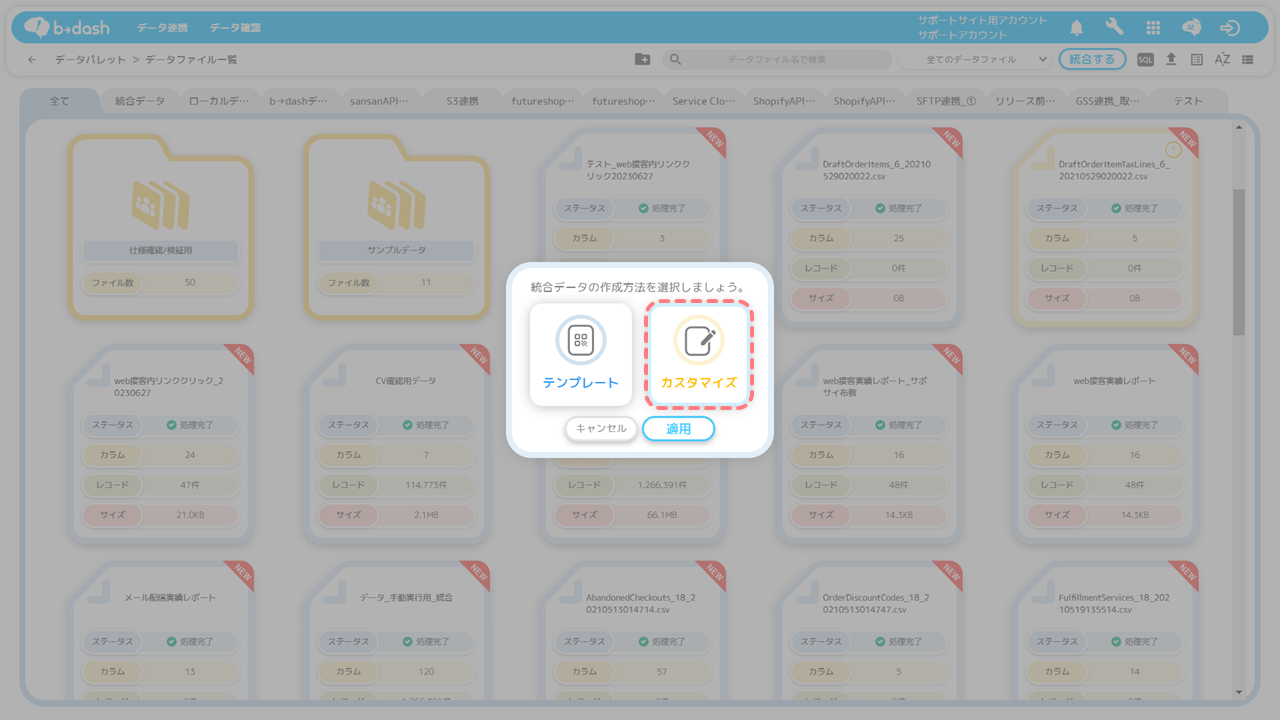Select the b→dashデ… tab
This screenshot has height=720, width=1280.
(299, 101)
